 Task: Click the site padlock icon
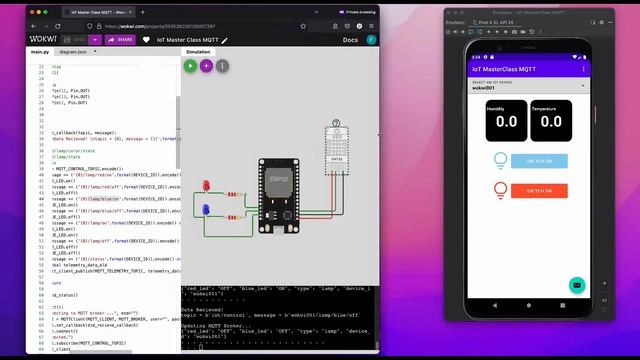pyautogui.click(x=99, y=26)
